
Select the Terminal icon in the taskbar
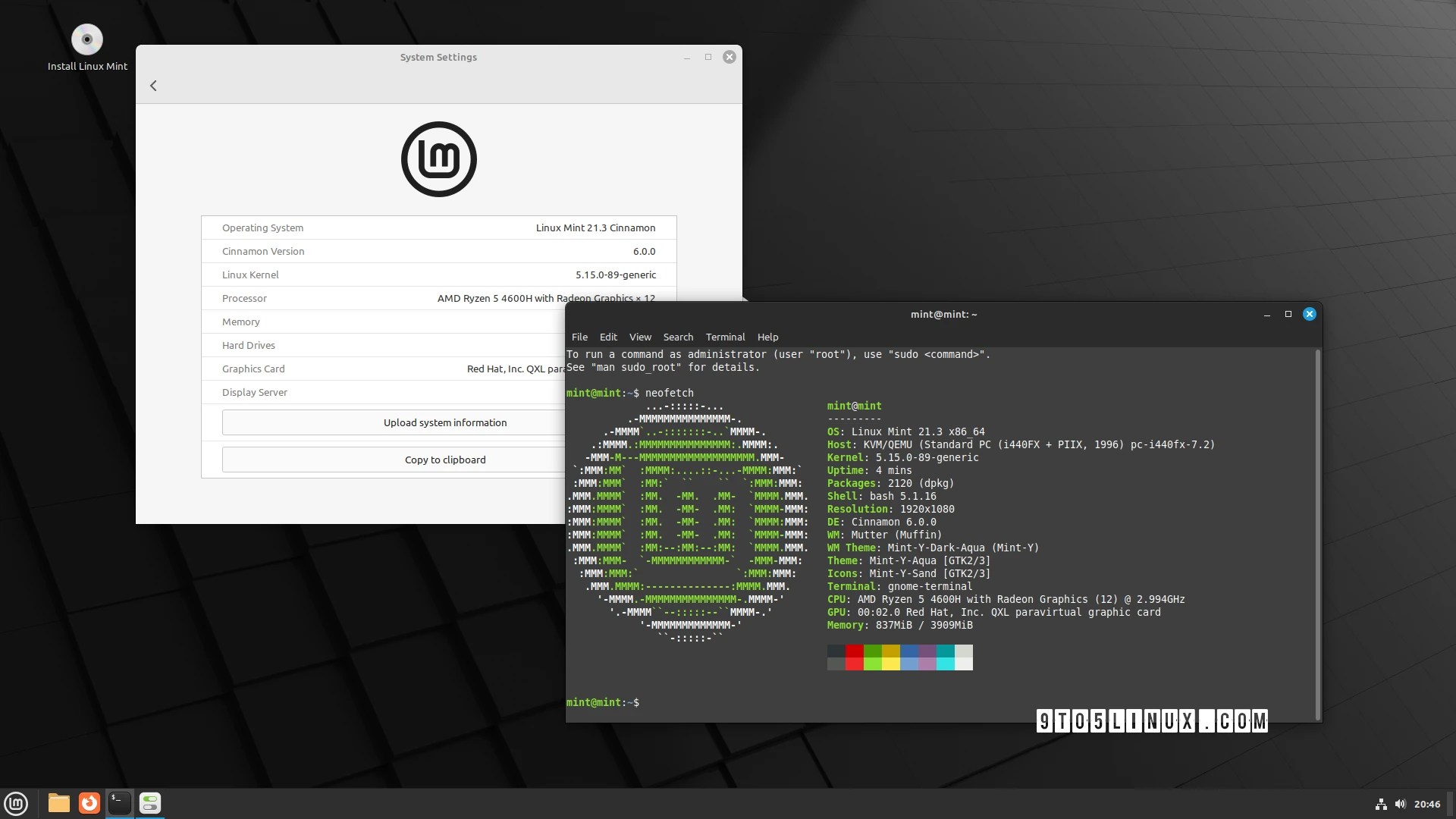tap(119, 803)
